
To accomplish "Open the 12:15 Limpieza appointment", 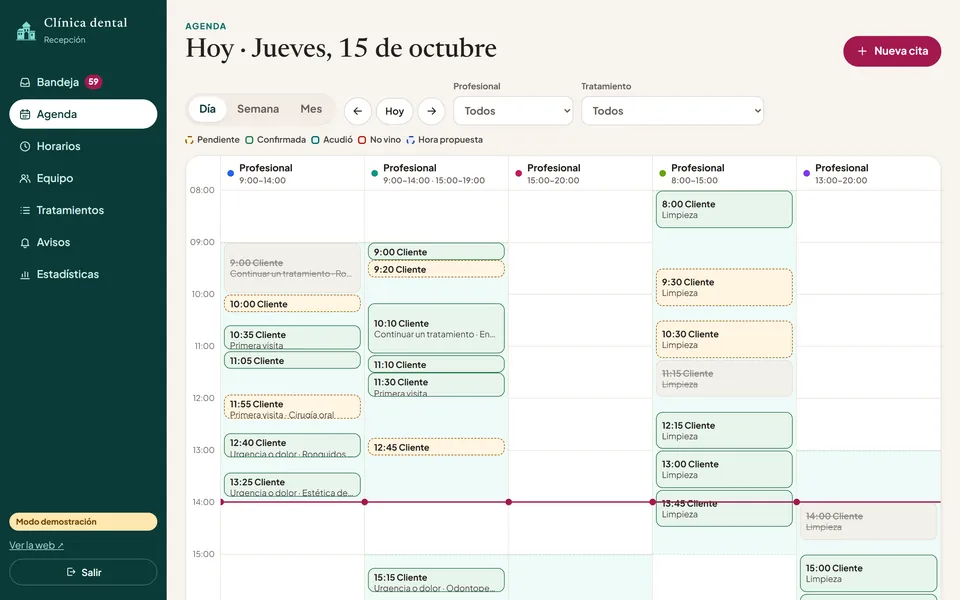I will (724, 430).
